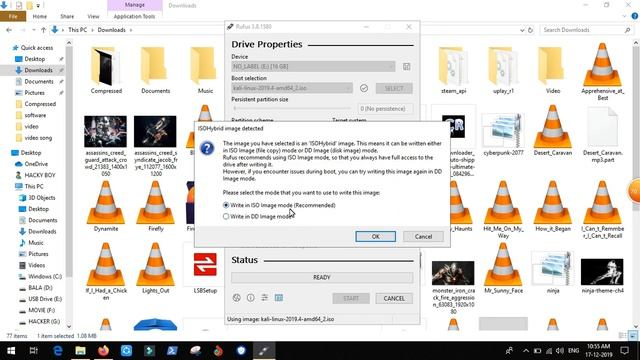
Task: Open View tab in Explorer ribbon
Action: pos(93,16)
